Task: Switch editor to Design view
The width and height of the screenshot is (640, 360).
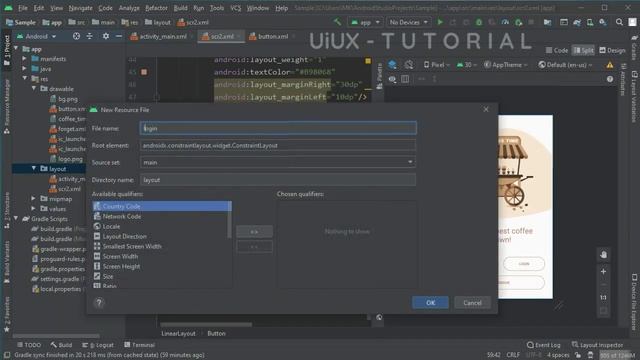Action: 612,50
